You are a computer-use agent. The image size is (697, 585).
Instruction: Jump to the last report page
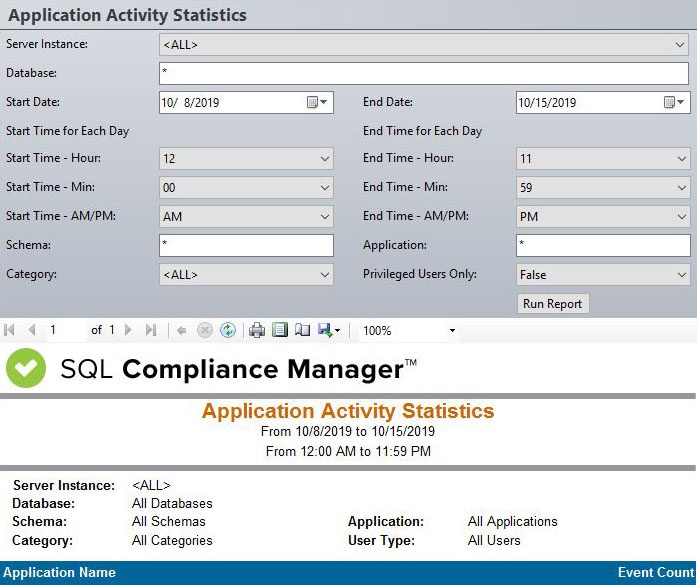151,330
